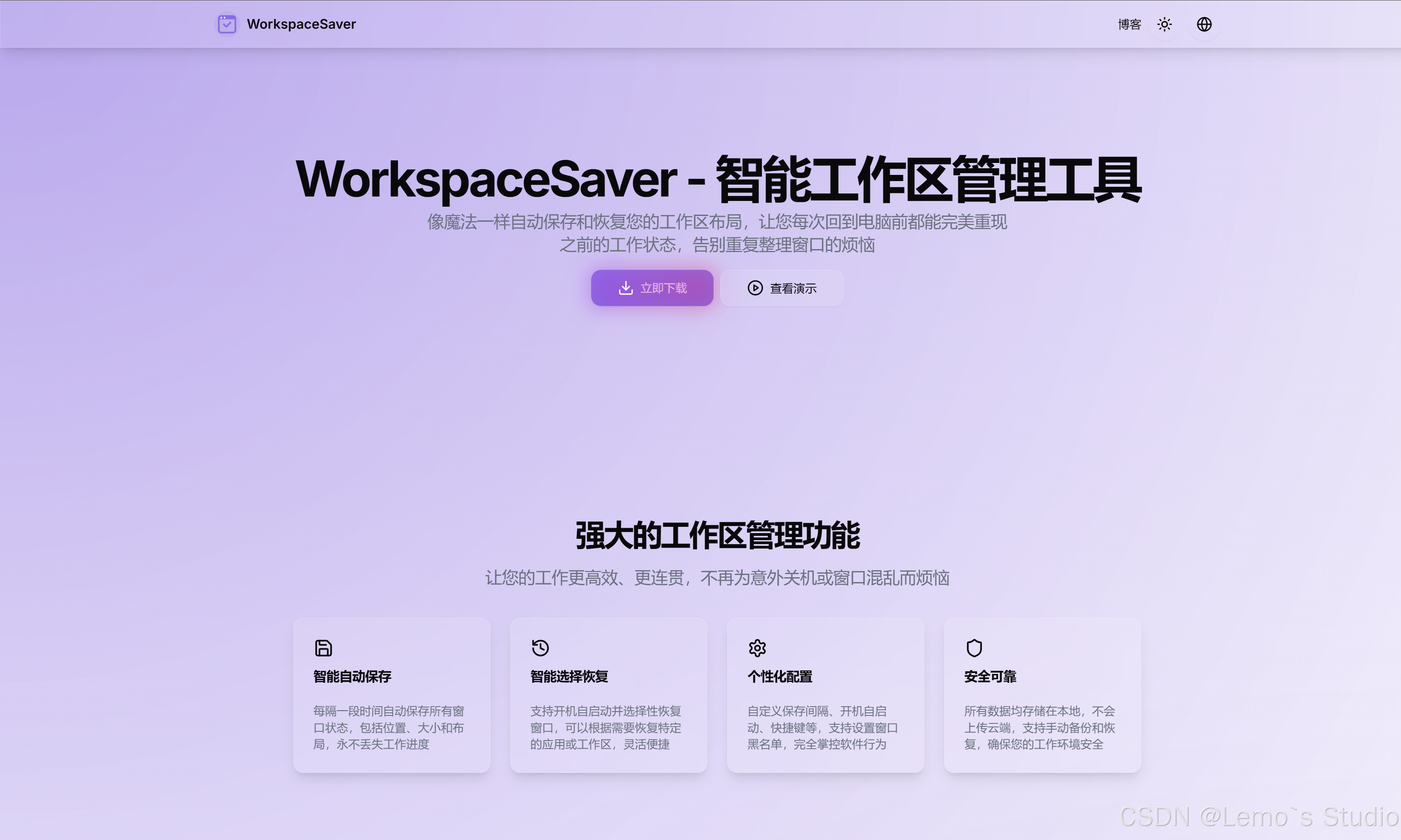Click the download arrow icon
The image size is (1401, 840).
625,288
